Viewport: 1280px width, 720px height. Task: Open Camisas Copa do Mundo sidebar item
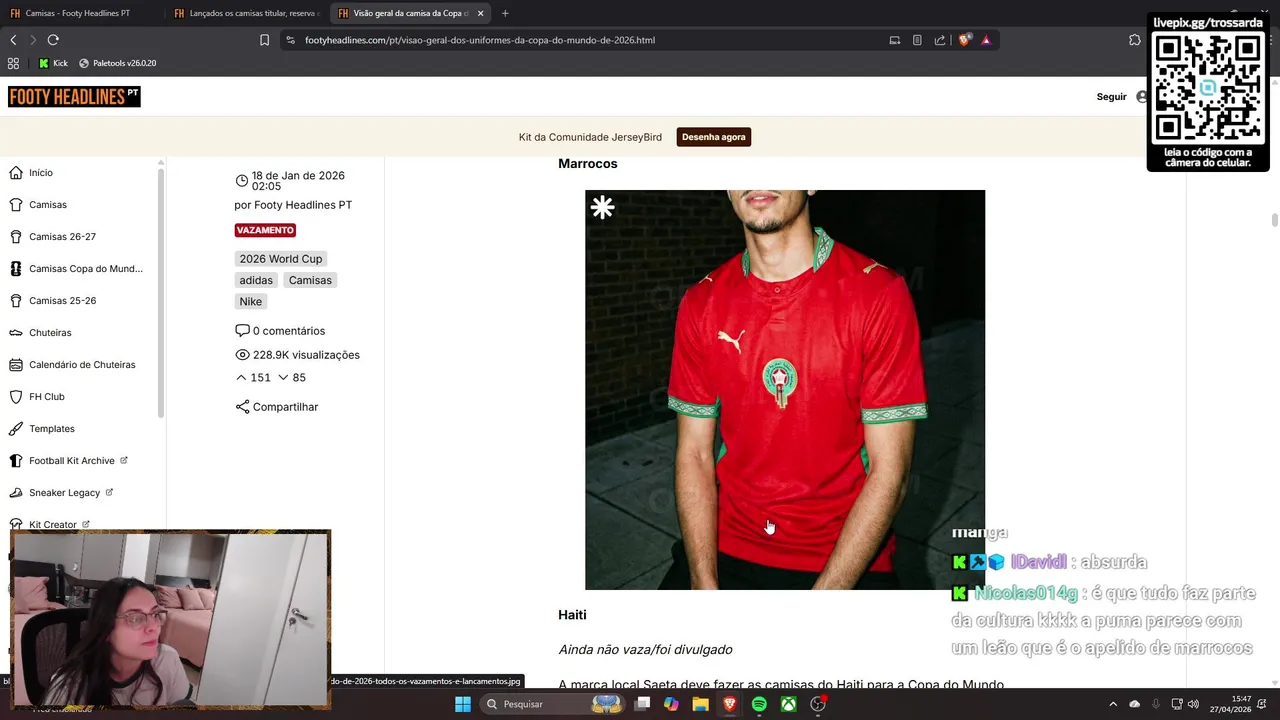[76, 269]
